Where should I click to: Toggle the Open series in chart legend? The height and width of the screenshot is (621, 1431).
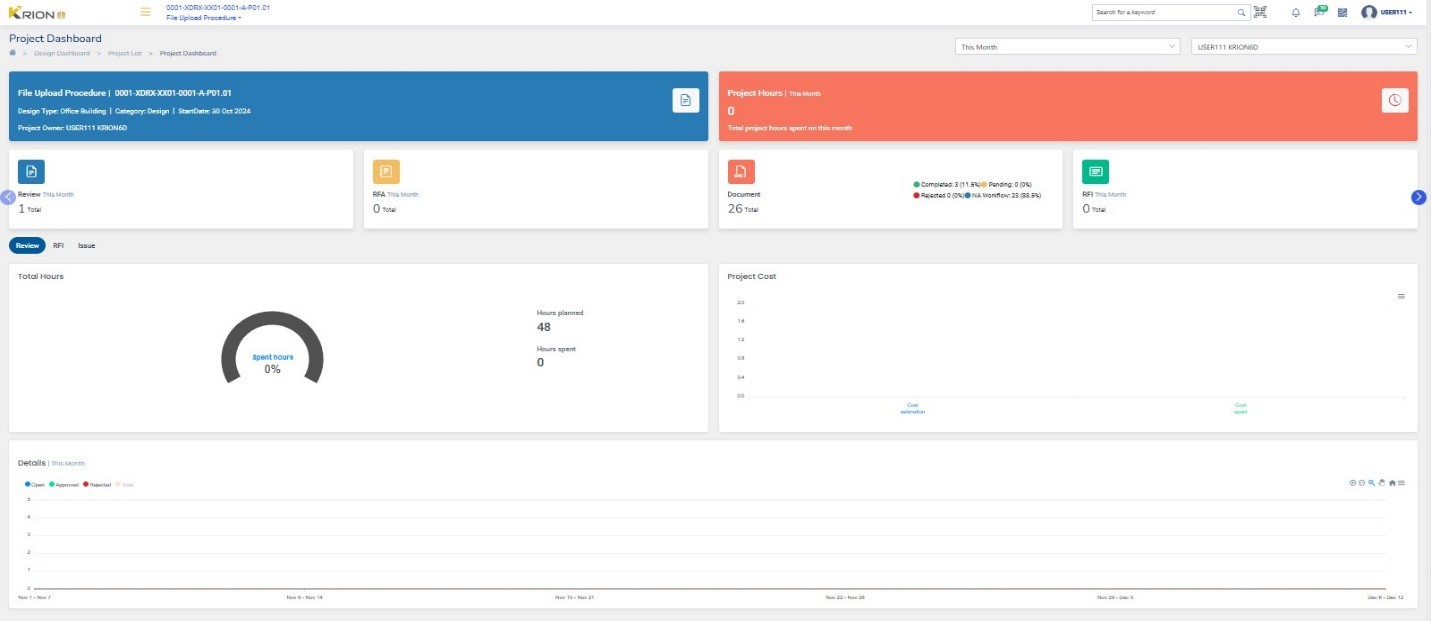(36, 484)
